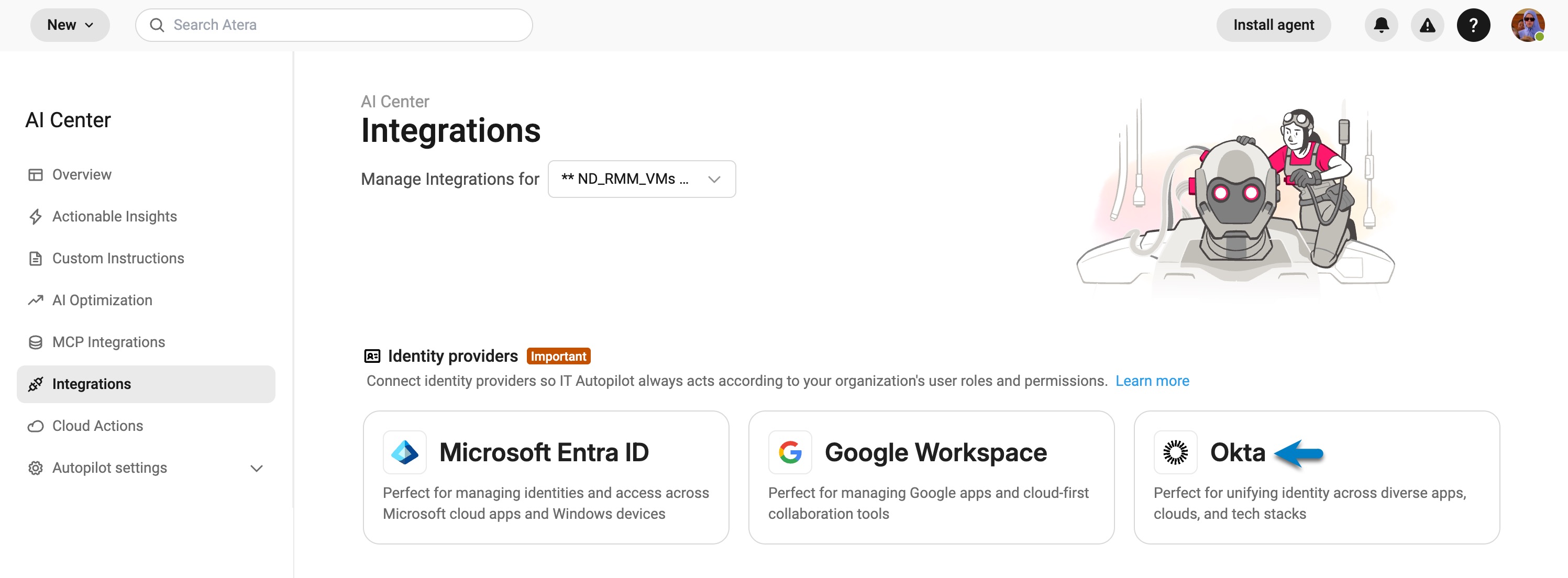1568x578 pixels.
Task: Click the Okta sunburst logo icon
Action: click(x=1175, y=452)
